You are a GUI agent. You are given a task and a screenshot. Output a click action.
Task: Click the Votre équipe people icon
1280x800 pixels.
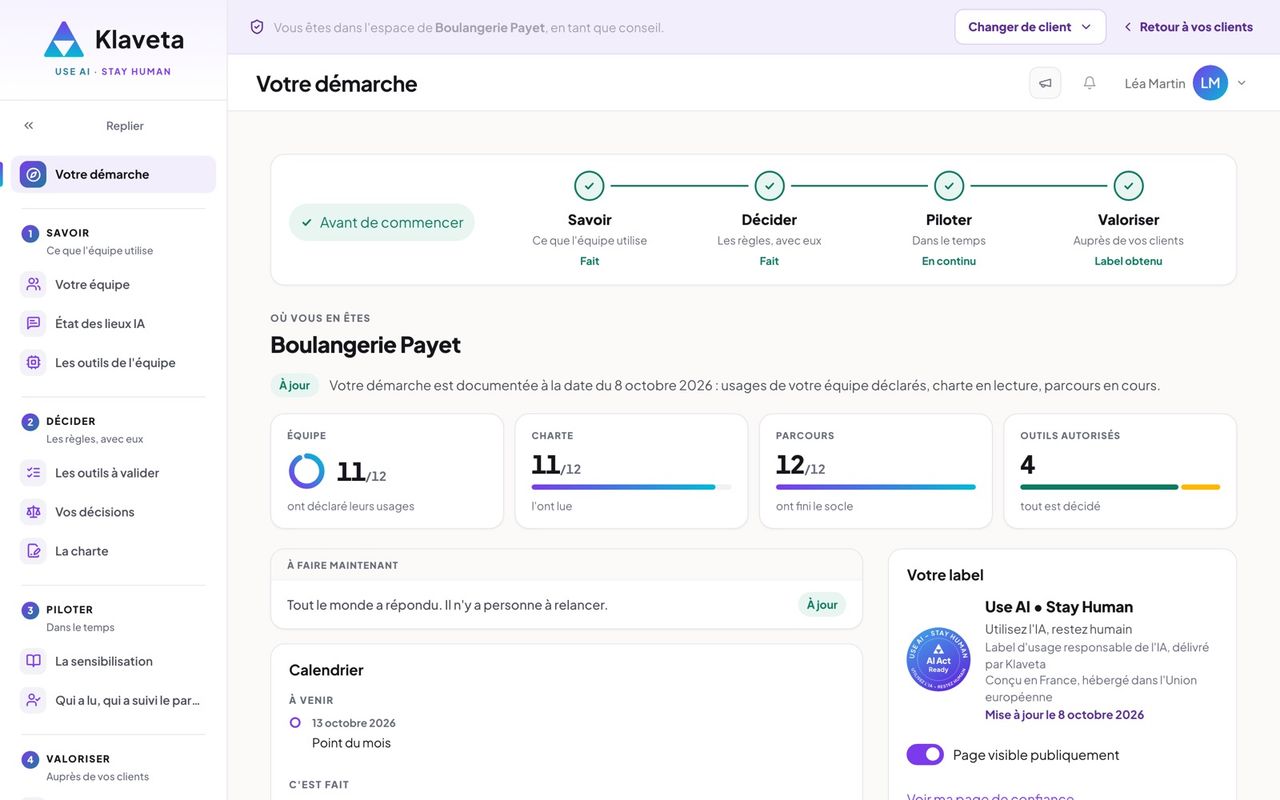pyautogui.click(x=33, y=284)
